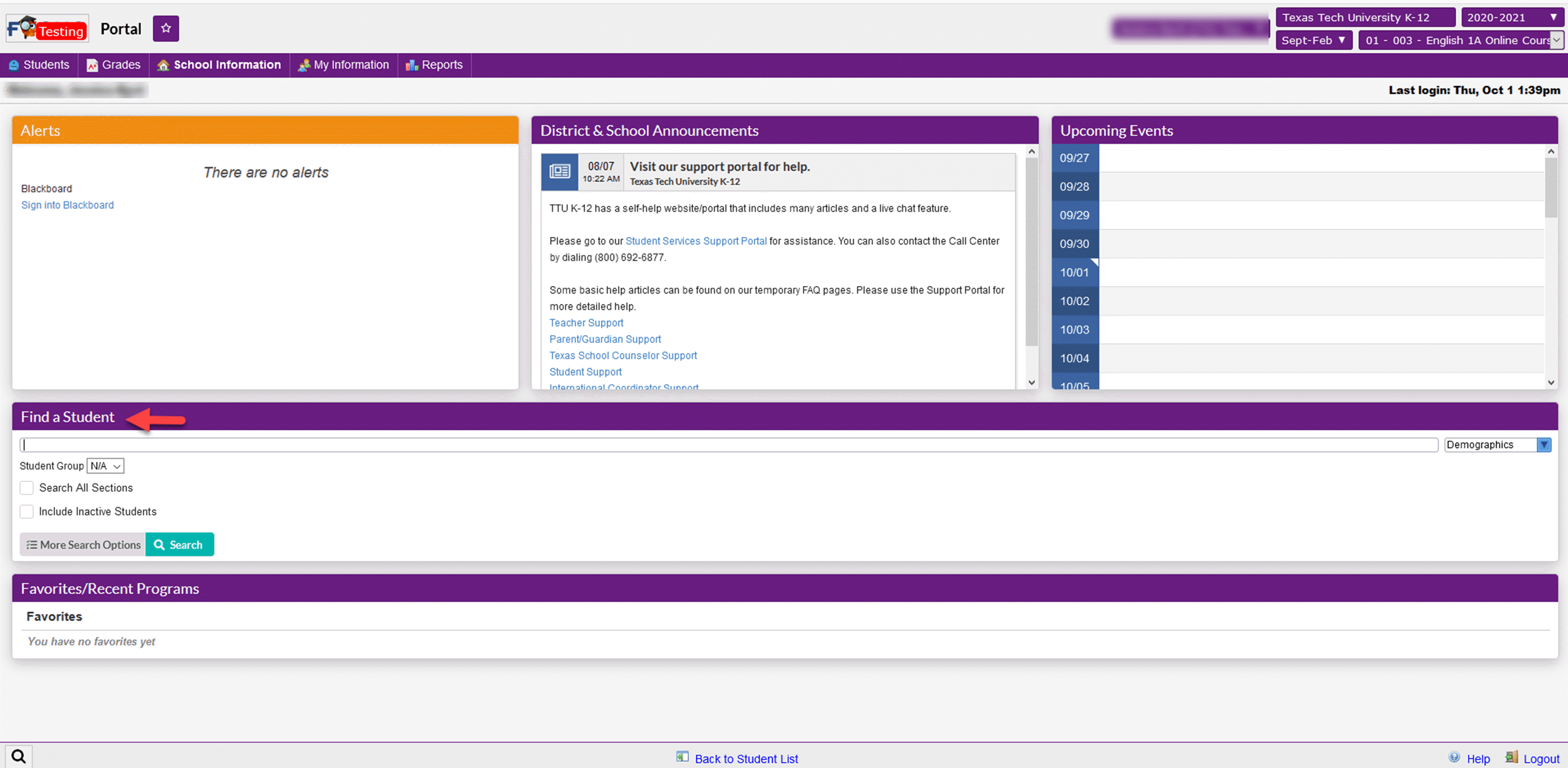Select the 10/01 event date
This screenshot has height=768, width=1568.
tap(1075, 273)
